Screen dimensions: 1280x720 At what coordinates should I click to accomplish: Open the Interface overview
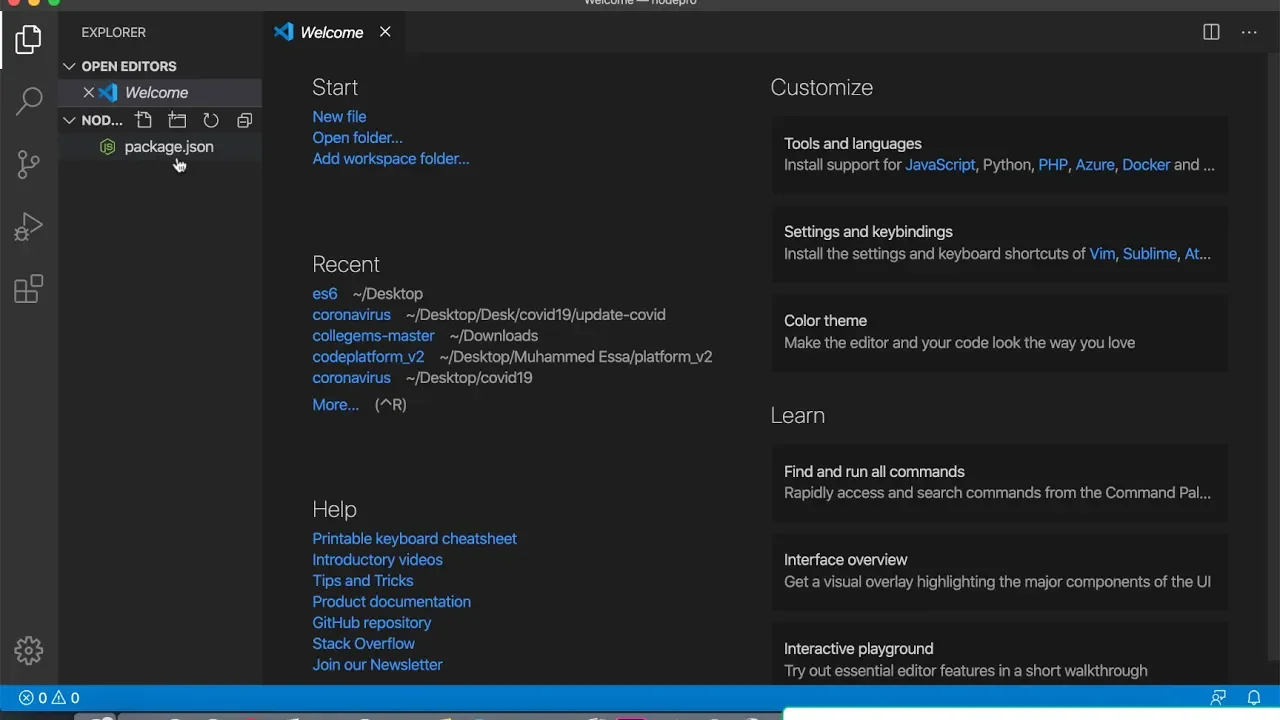(x=999, y=571)
